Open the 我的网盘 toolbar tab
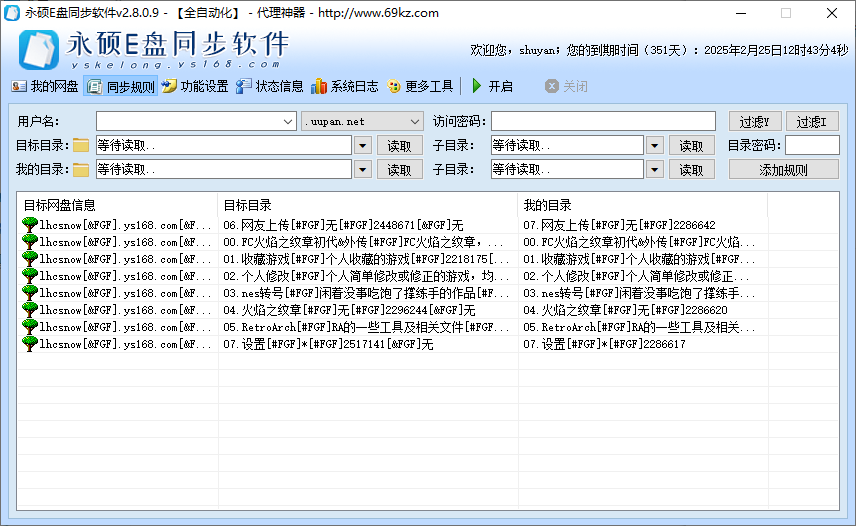856x526 pixels. pyautogui.click(x=45, y=86)
